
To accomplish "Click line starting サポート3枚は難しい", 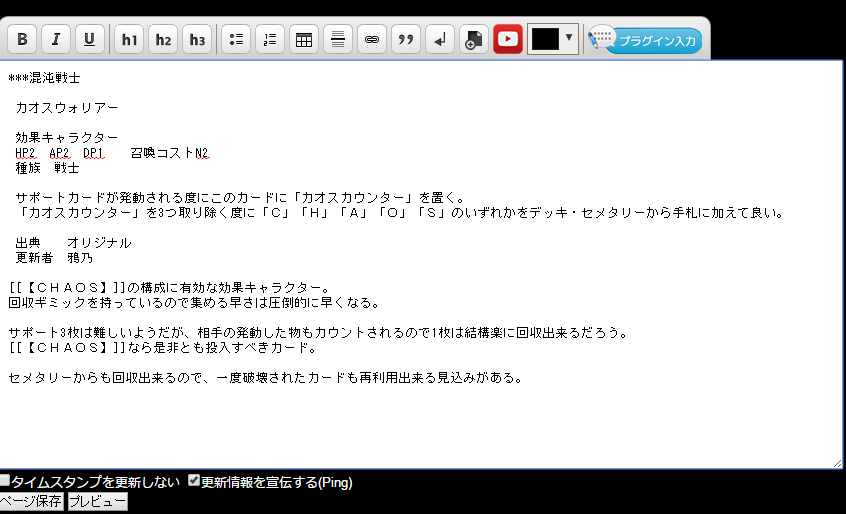I will [x=318, y=333].
